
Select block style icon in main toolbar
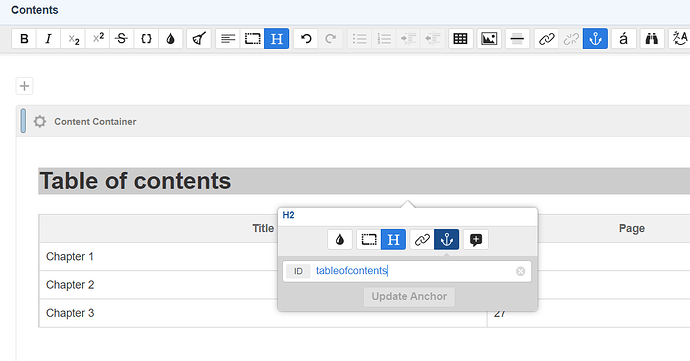[252, 39]
